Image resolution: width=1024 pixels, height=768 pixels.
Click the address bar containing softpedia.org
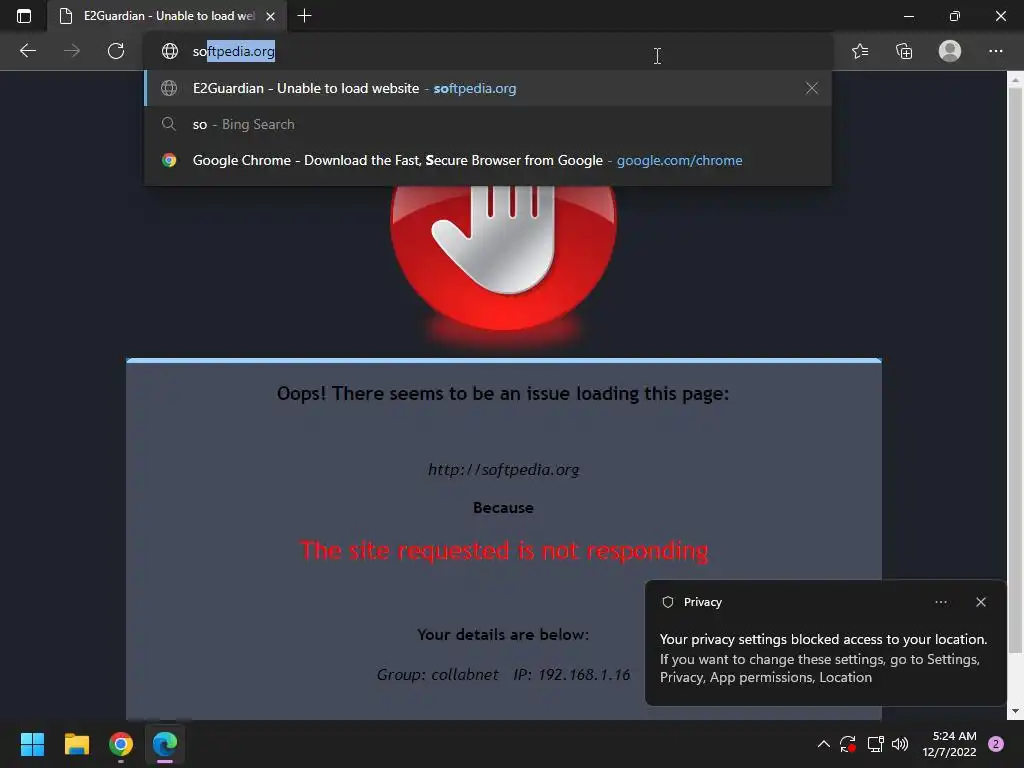click(488, 51)
